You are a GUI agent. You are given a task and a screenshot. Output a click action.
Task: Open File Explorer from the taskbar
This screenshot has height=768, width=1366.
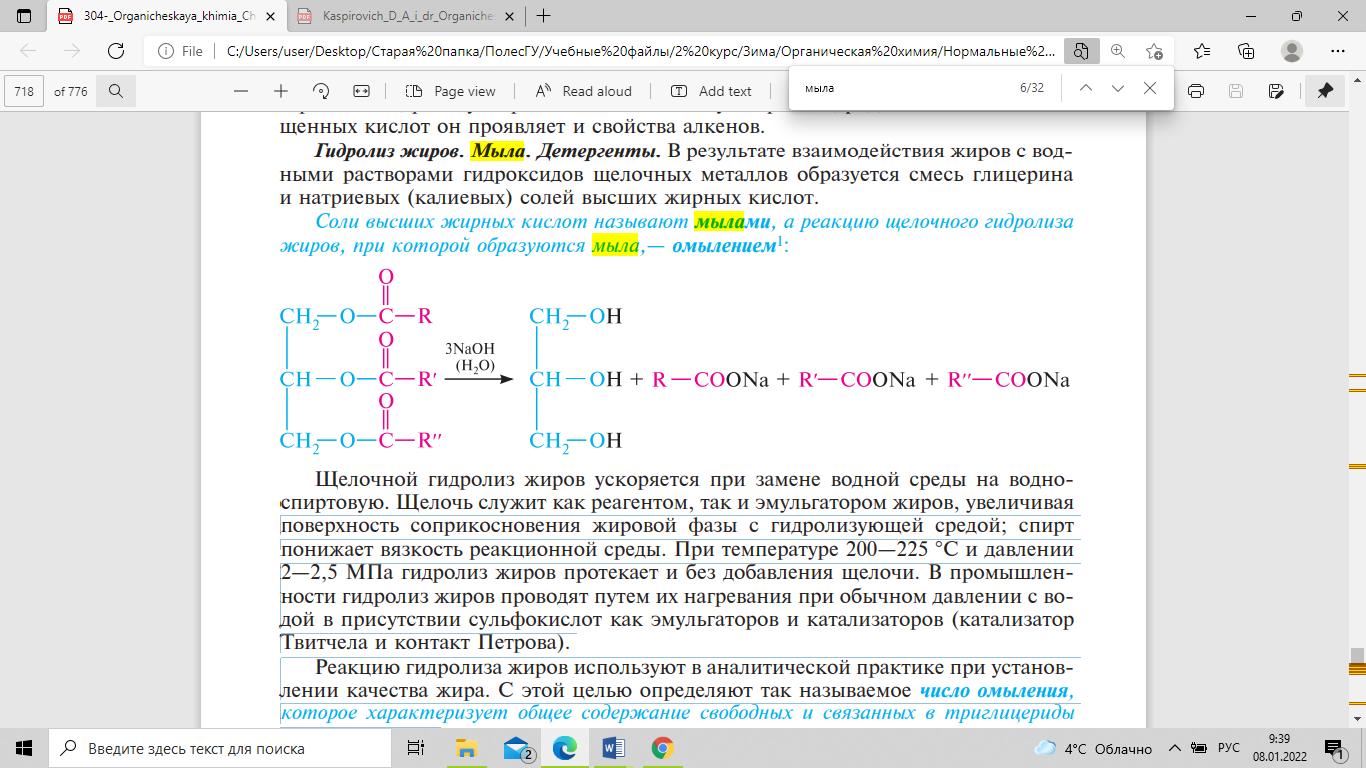[x=466, y=748]
